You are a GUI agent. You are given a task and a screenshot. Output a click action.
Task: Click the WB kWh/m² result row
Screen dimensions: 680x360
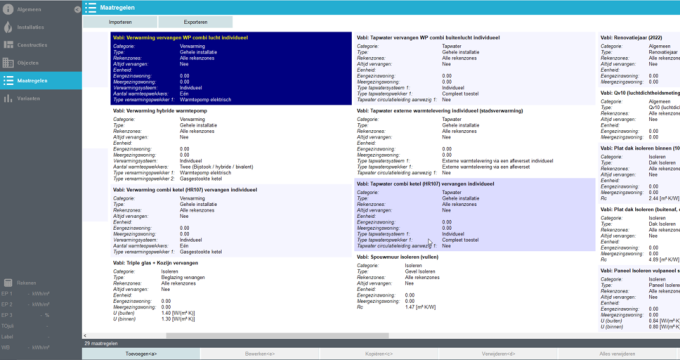click(25, 348)
